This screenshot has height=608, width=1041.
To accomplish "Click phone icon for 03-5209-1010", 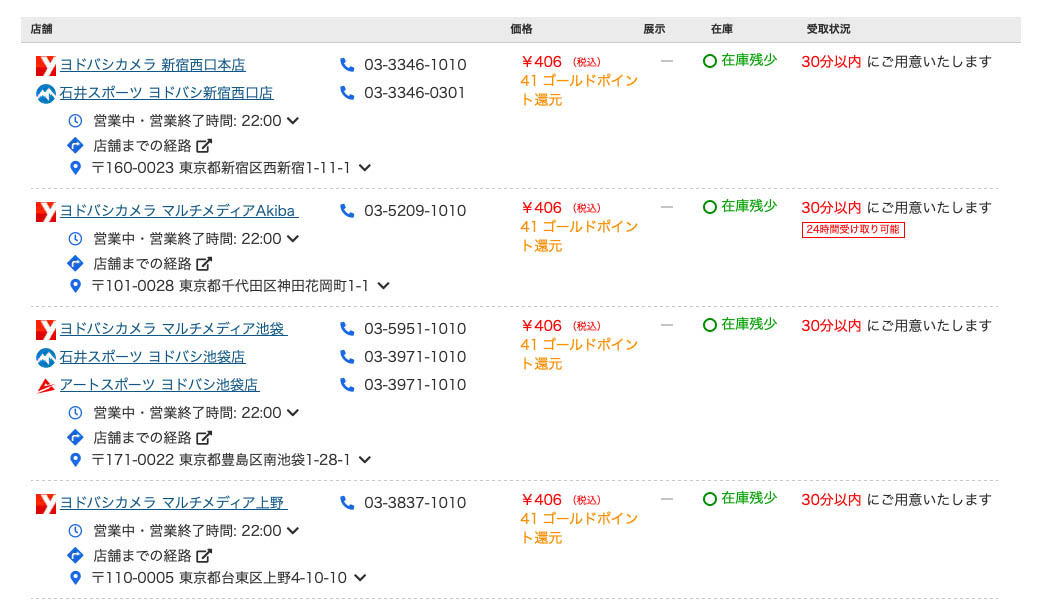I will pyautogui.click(x=347, y=210).
